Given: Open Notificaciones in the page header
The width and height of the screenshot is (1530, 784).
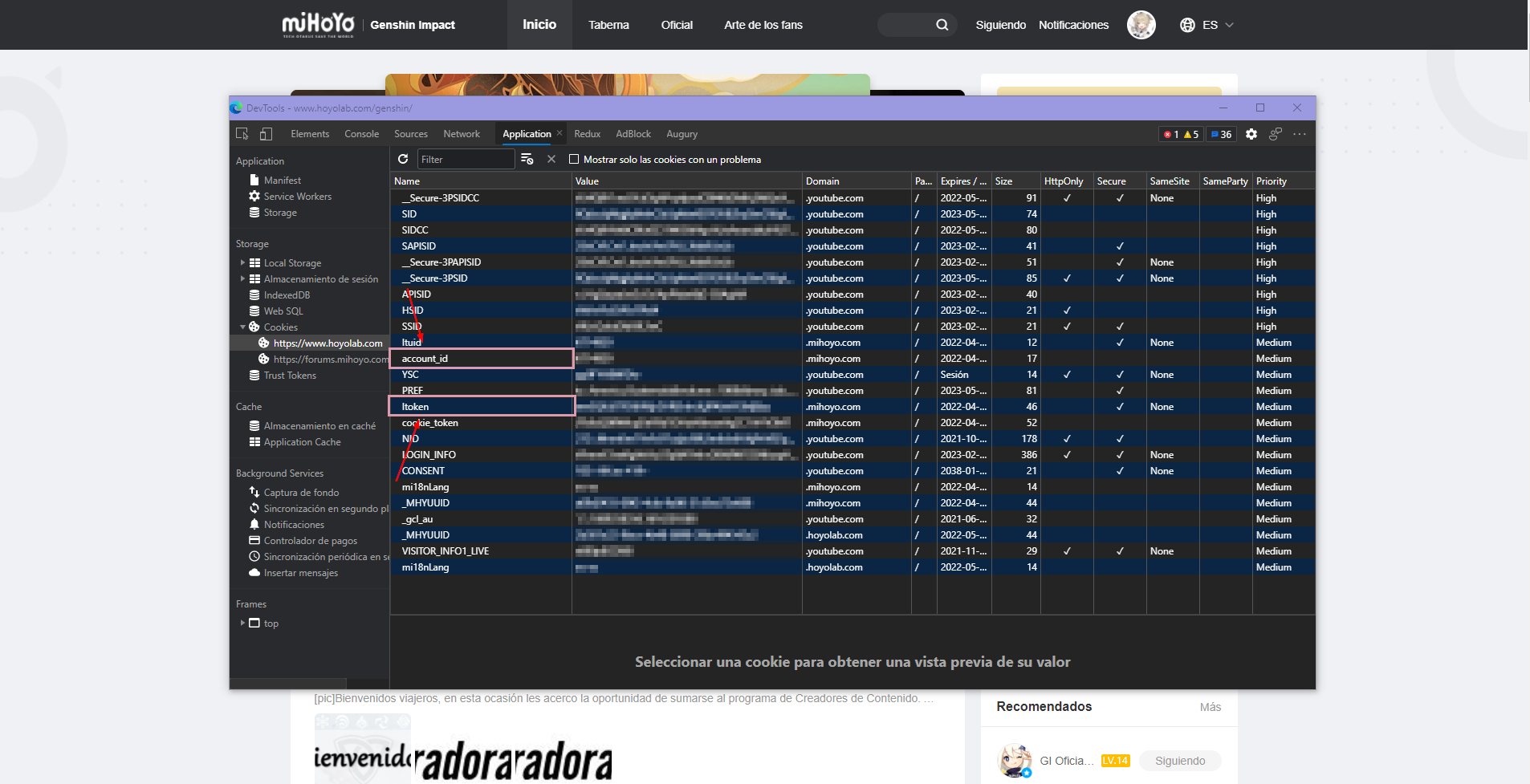Looking at the screenshot, I should tap(1074, 25).
